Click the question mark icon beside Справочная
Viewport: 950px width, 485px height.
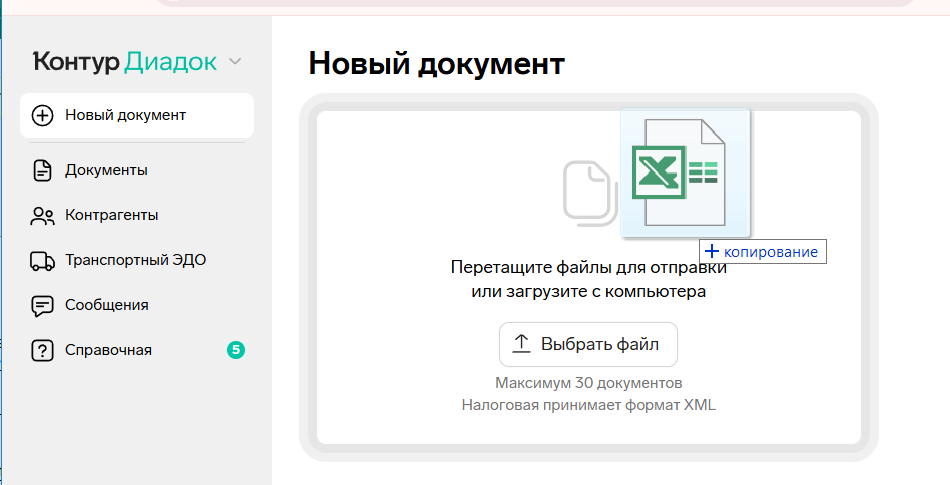pyautogui.click(x=42, y=351)
